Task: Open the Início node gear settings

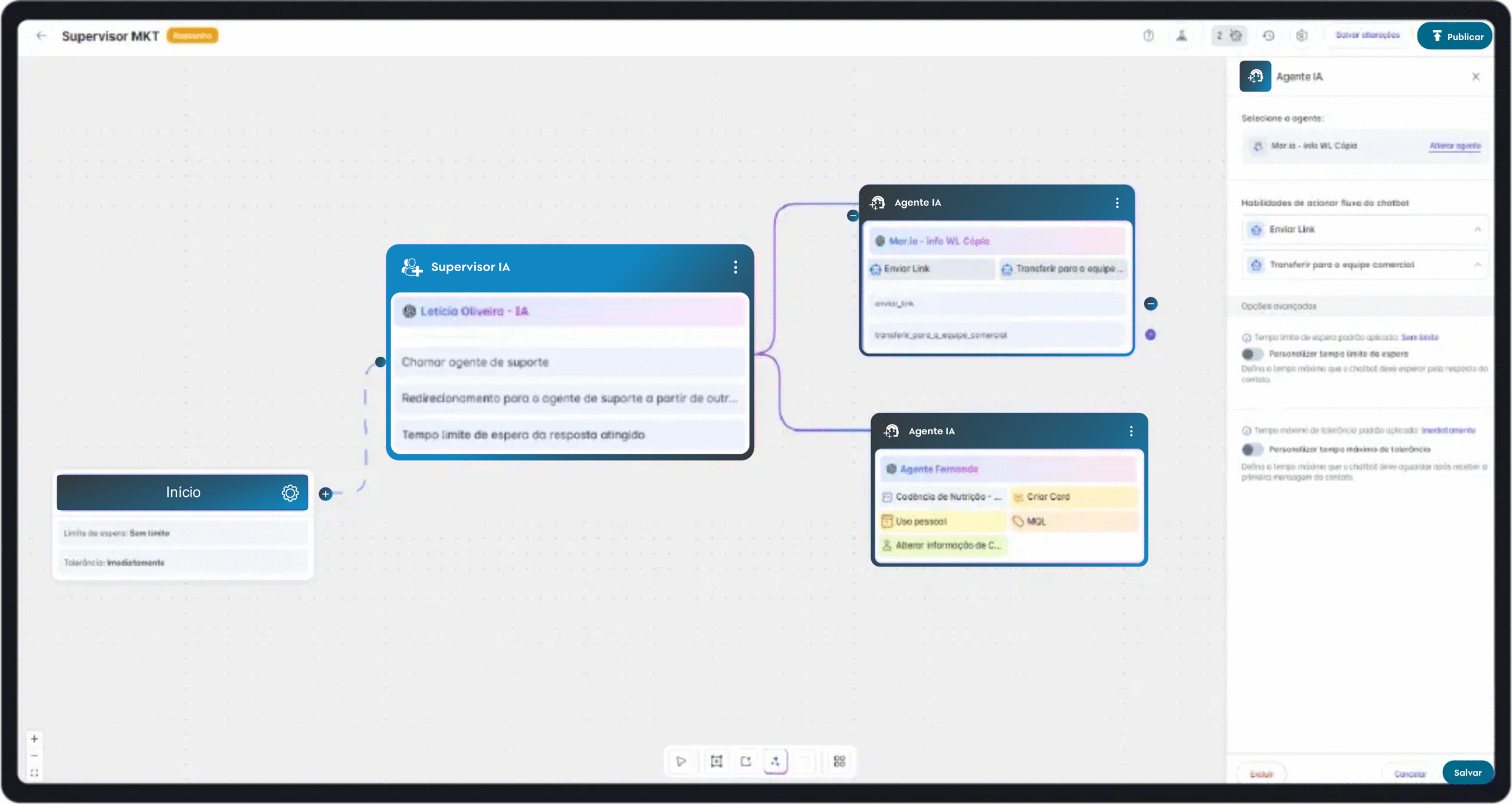Action: pyautogui.click(x=290, y=493)
